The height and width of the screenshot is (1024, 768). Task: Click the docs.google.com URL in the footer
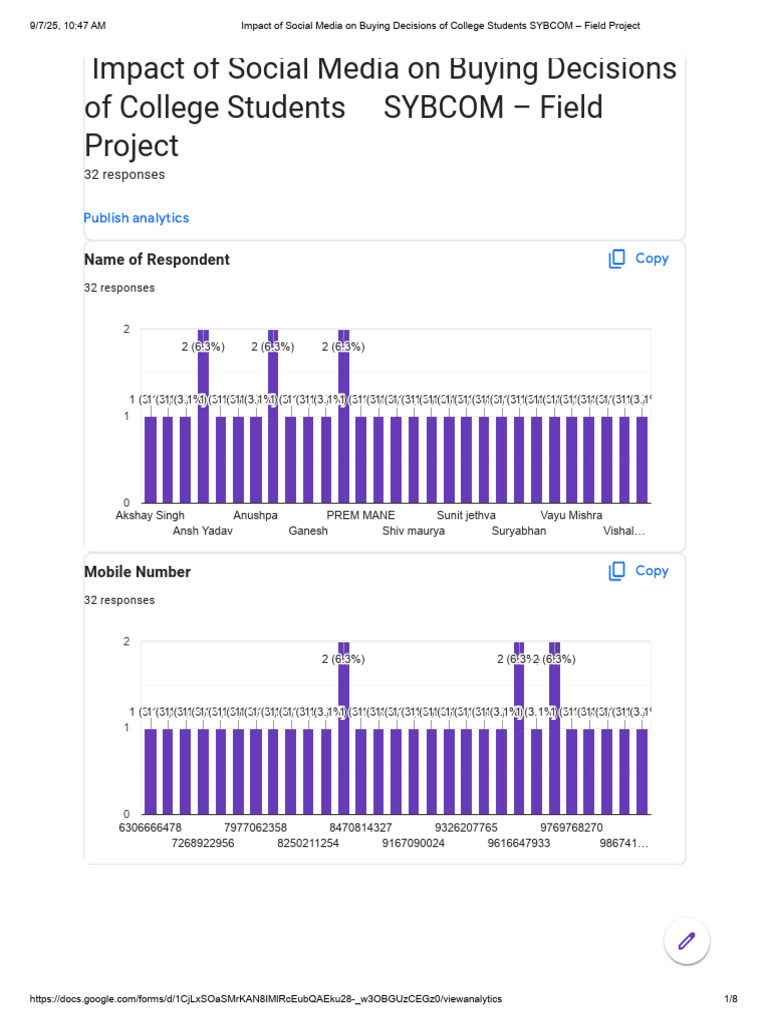(x=266, y=999)
